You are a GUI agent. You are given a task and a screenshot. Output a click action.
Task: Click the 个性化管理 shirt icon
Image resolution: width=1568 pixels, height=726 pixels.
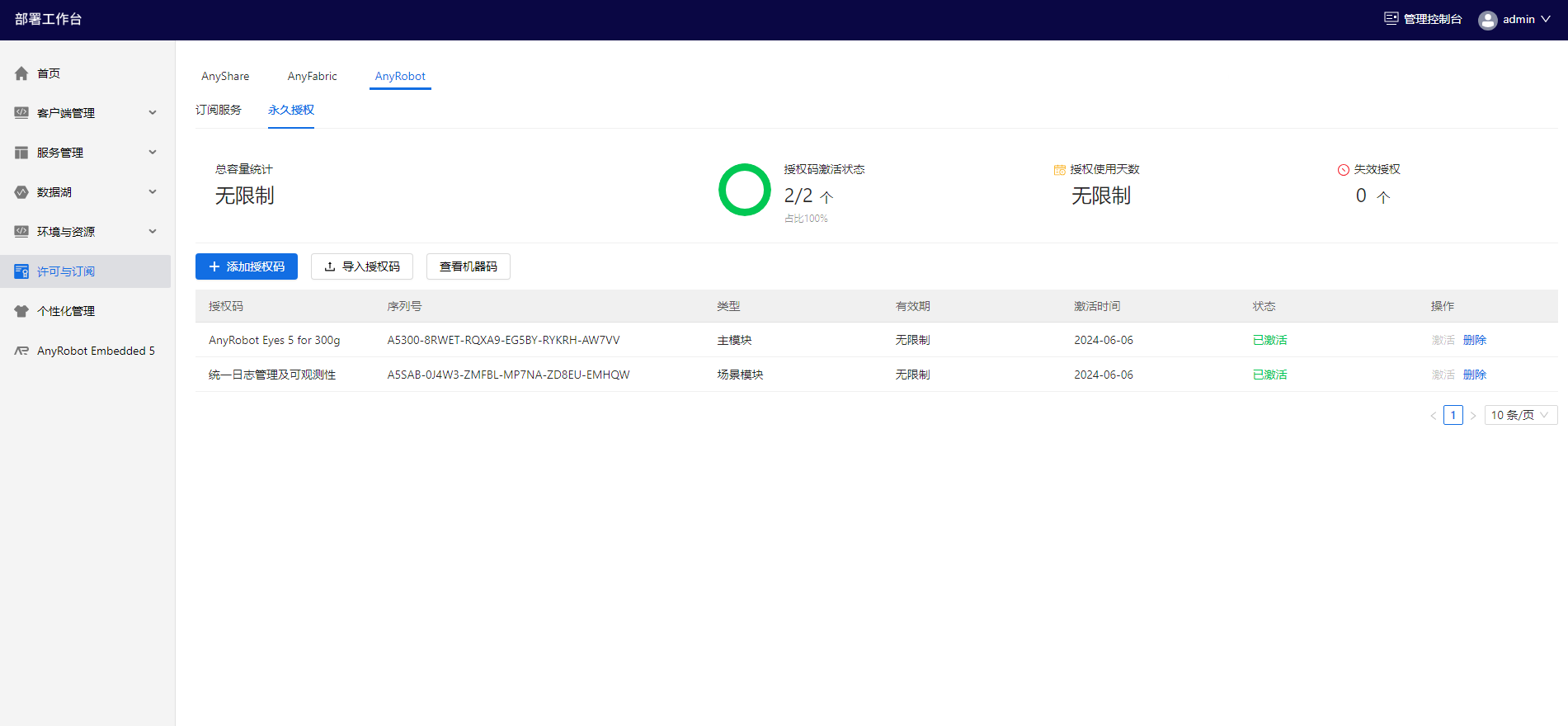21,311
